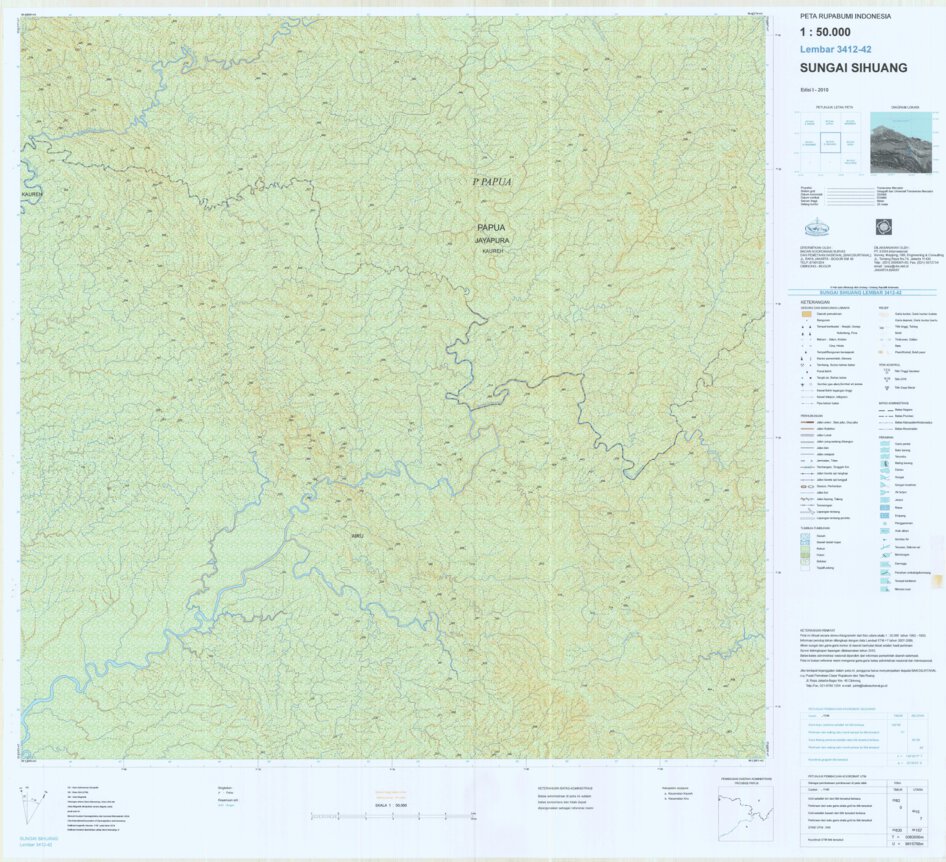Click the 'SKALA 1 : 50.000' text above scale bar
Image resolution: width=946 pixels, height=862 pixels.
(392, 805)
